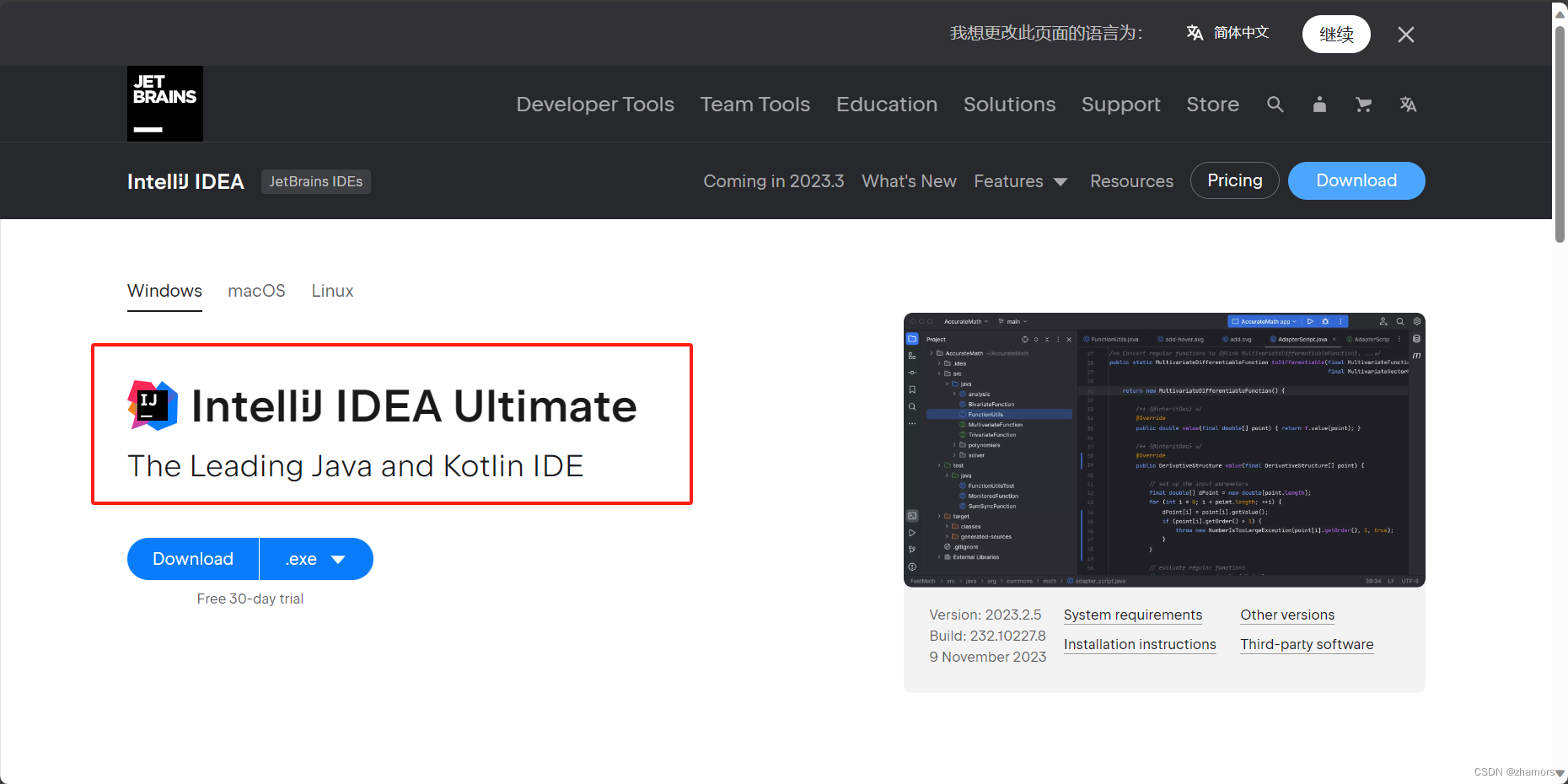
Task: Open the site search magnifier icon
Action: click(1275, 105)
